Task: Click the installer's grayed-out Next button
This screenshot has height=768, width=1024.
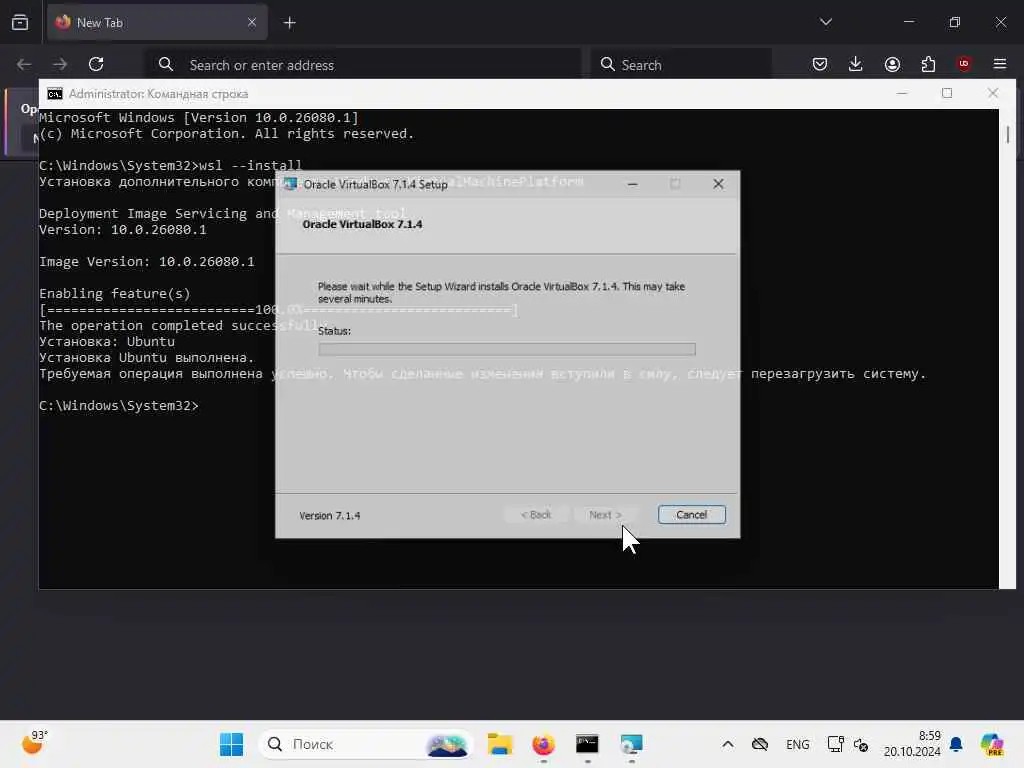Action: pyautogui.click(x=605, y=515)
